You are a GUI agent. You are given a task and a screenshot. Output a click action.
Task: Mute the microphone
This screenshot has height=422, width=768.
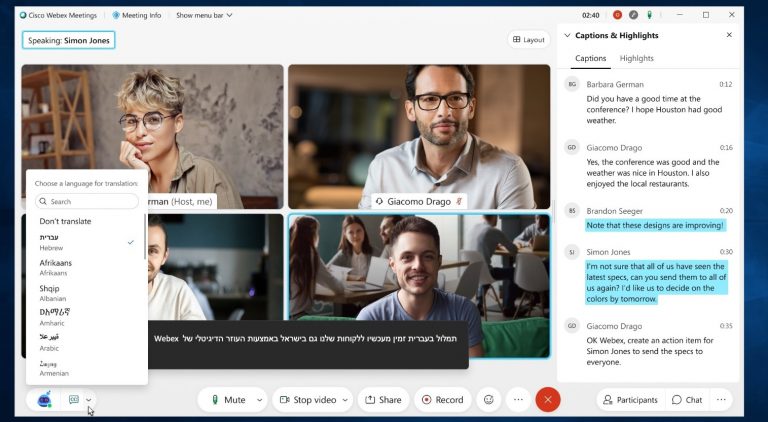point(228,399)
